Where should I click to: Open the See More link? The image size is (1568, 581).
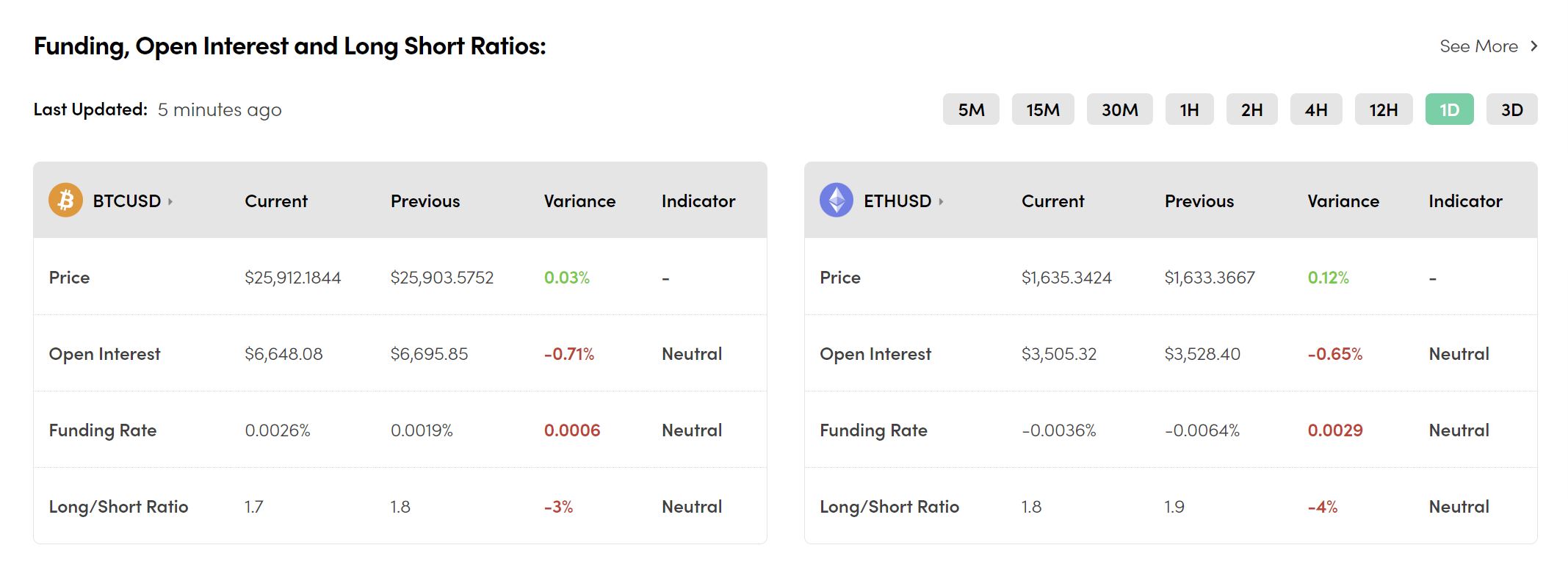tap(1478, 46)
